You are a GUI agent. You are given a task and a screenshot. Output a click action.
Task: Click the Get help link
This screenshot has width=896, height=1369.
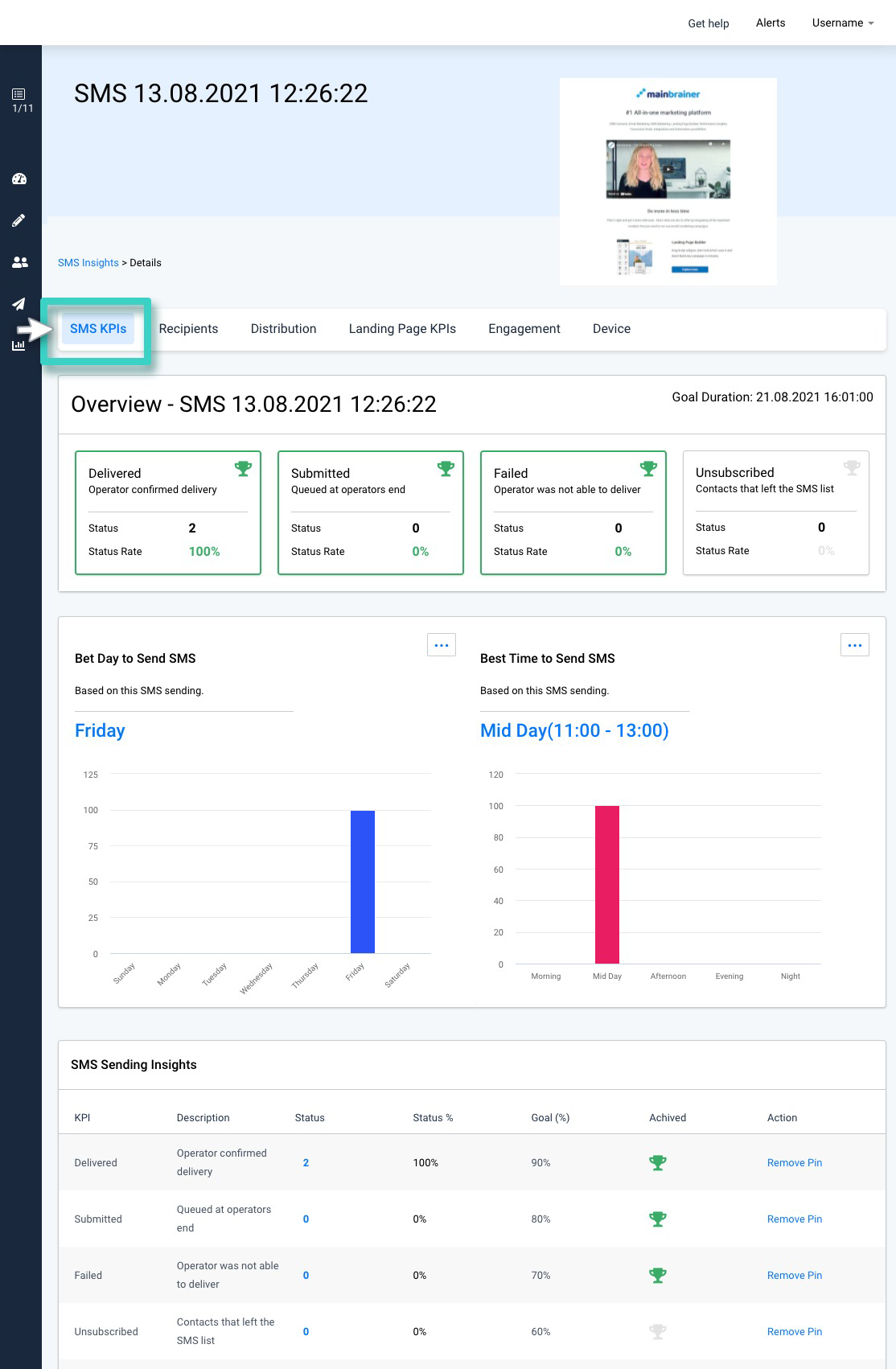point(709,23)
